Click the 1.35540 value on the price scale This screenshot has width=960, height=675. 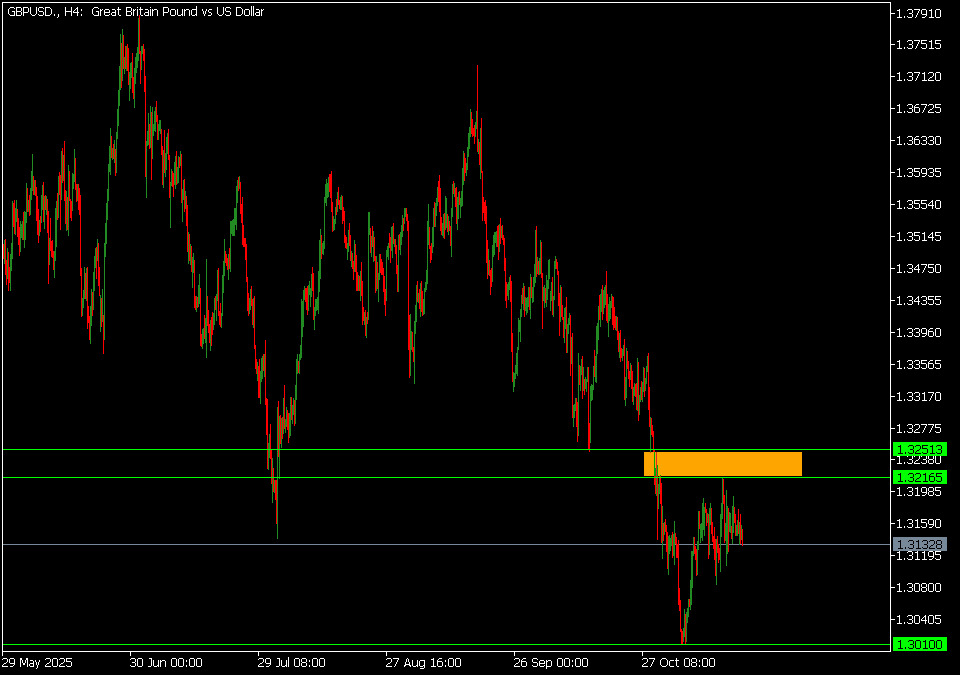tap(920, 205)
